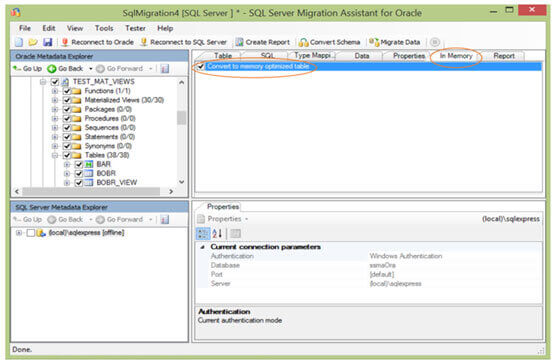This screenshot has width=554, height=363.
Task: Click the Oracle explorer vertical scrollbar thumb
Action: coord(182,118)
